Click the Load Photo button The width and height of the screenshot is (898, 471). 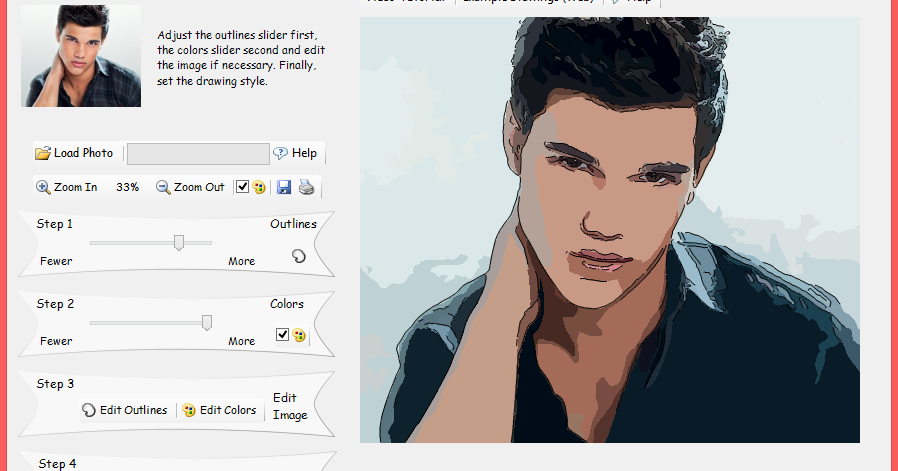[74, 153]
